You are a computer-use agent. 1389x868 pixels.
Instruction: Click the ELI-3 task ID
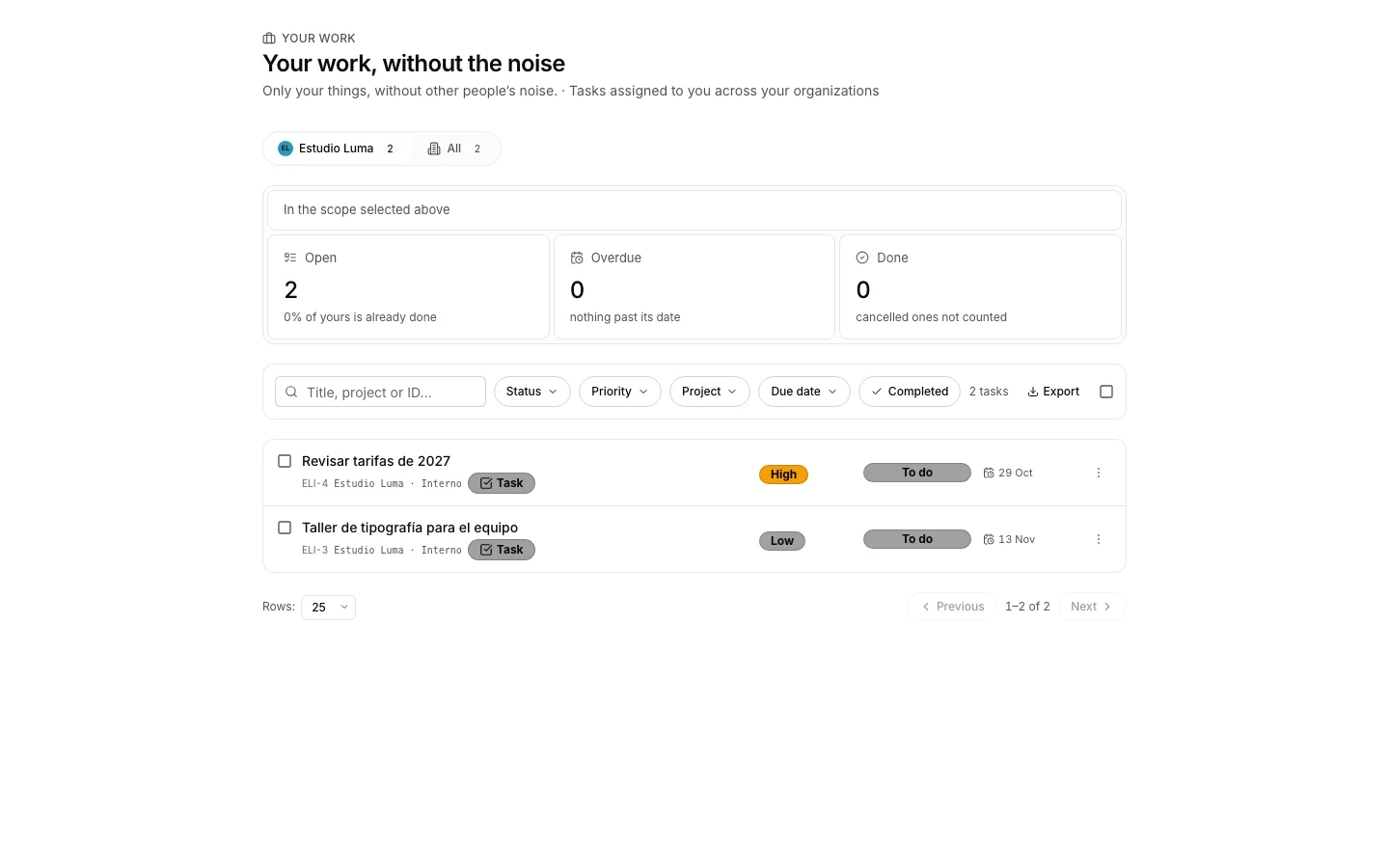(x=314, y=551)
